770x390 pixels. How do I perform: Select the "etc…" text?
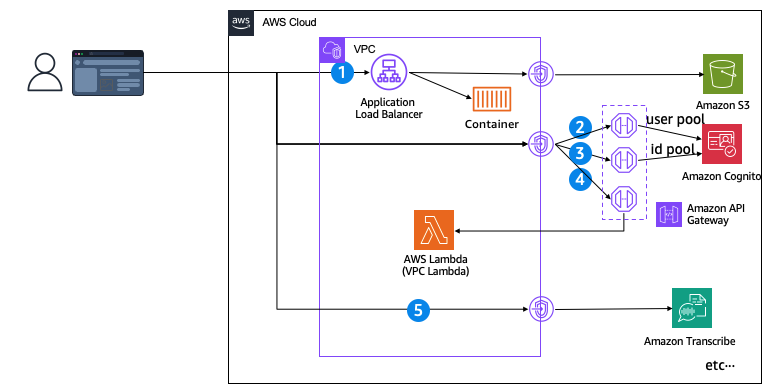click(720, 365)
